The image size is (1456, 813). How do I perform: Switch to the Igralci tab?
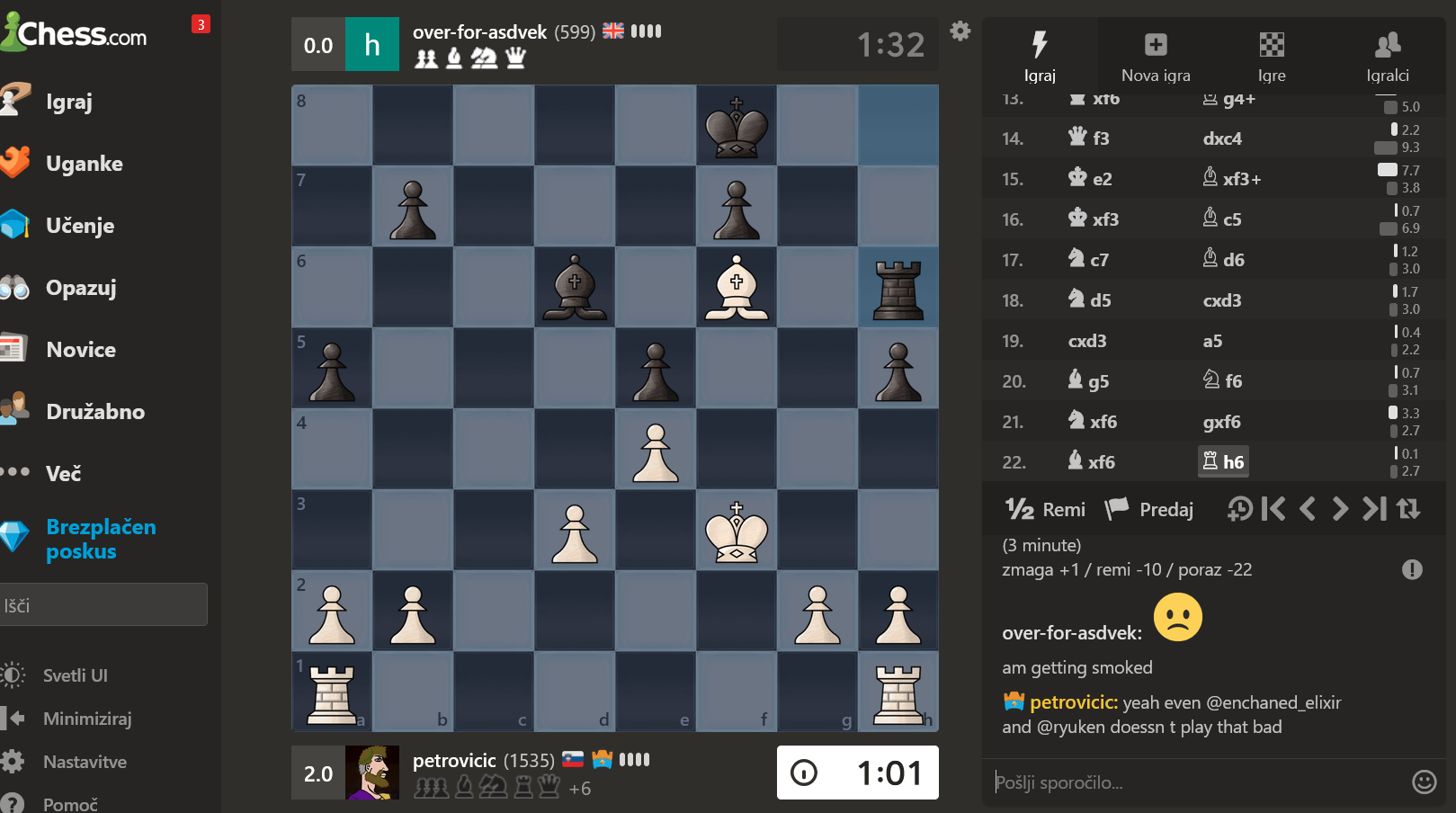point(1388,56)
